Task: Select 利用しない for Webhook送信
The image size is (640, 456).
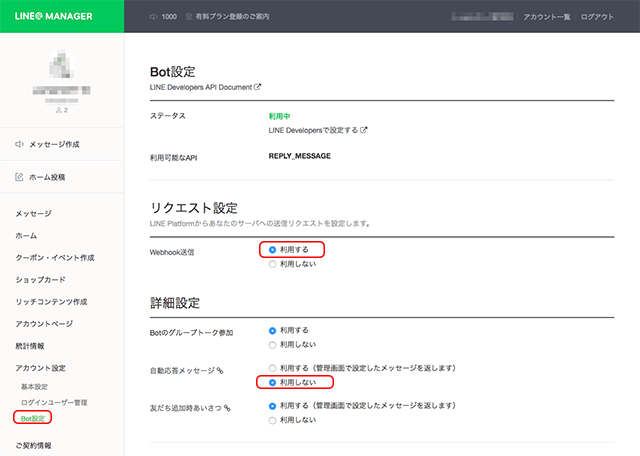Action: click(273, 265)
